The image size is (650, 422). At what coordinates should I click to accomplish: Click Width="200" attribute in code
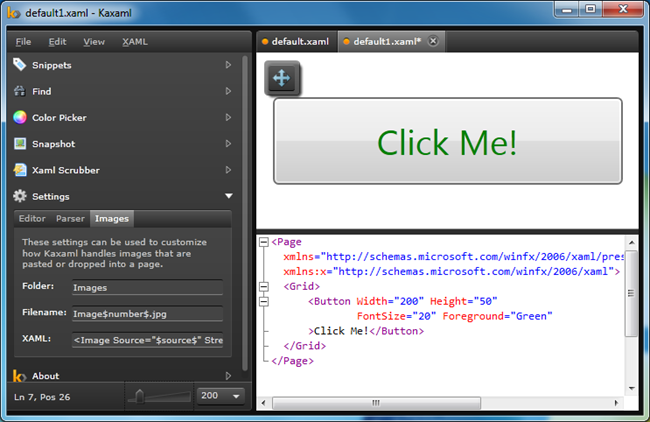coord(390,301)
